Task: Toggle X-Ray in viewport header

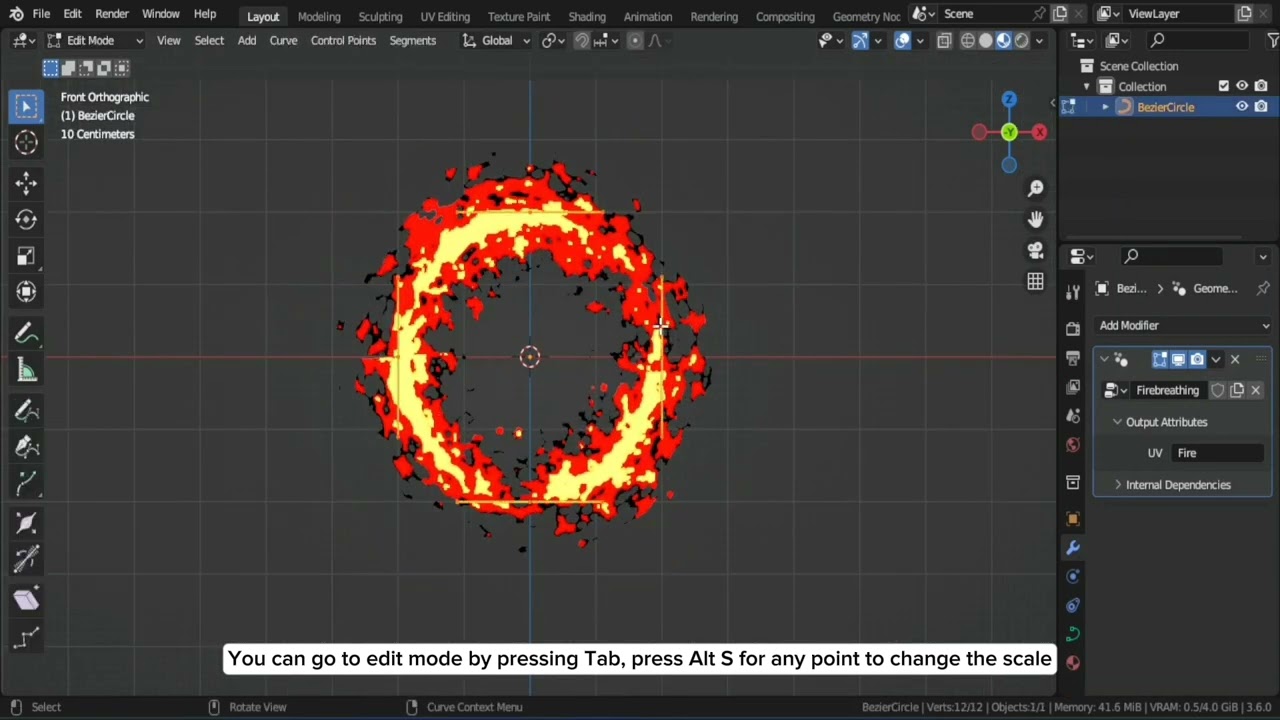Action: tap(944, 41)
